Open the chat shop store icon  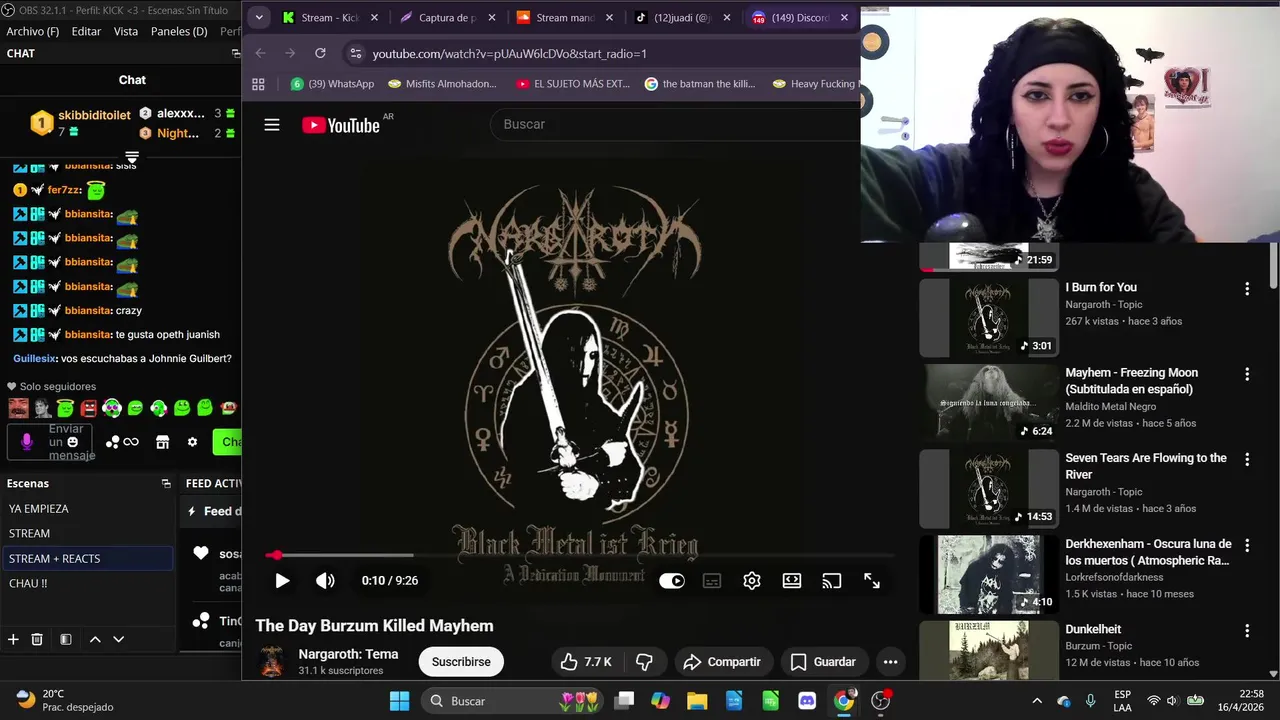163,442
